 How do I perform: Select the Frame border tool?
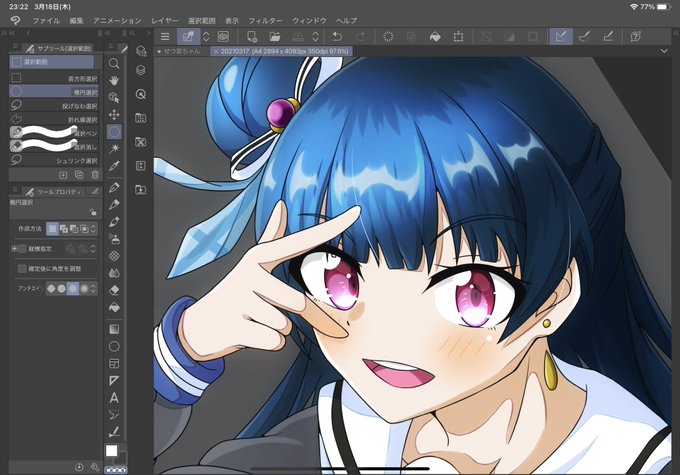114,364
